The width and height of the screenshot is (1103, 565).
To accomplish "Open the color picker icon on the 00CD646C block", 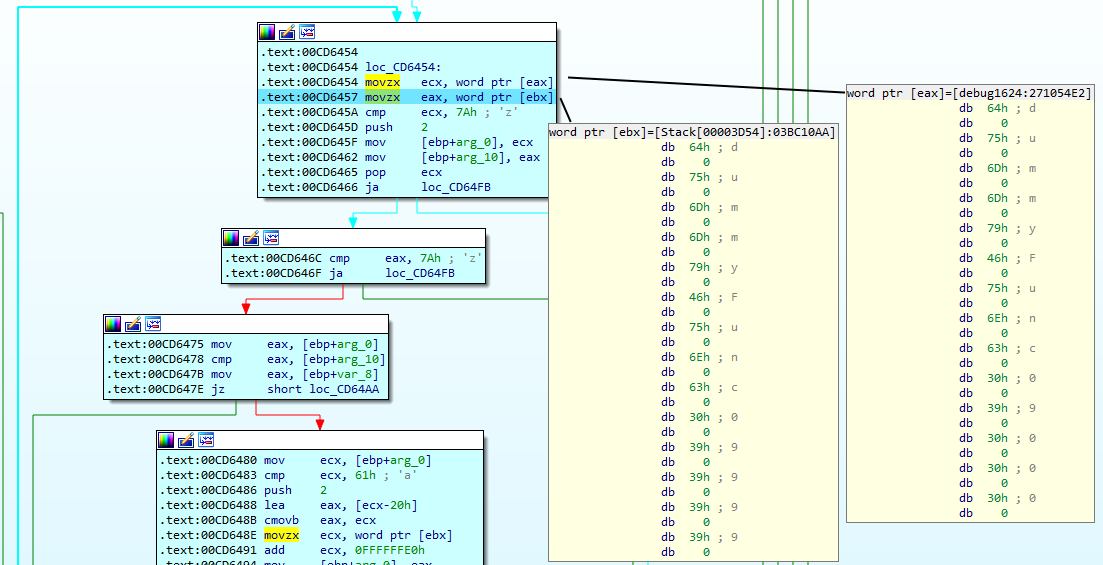I will [x=231, y=238].
